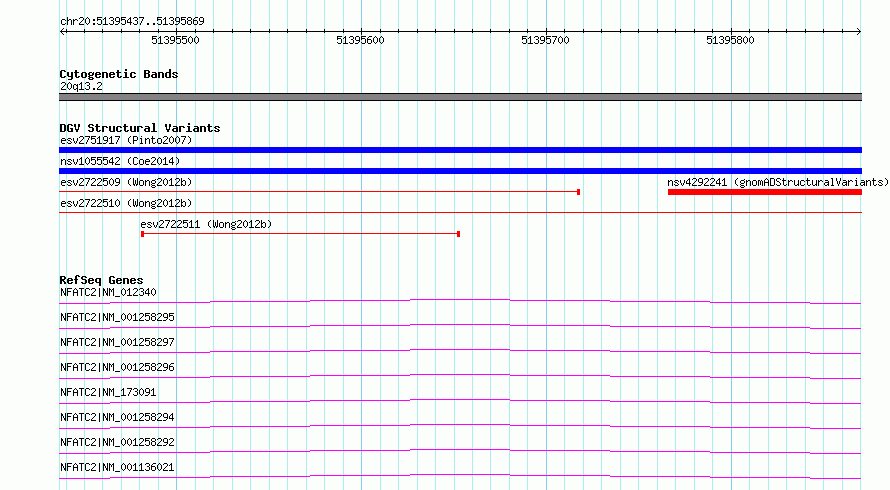Click the left arrow of the ruler

pos(62,31)
